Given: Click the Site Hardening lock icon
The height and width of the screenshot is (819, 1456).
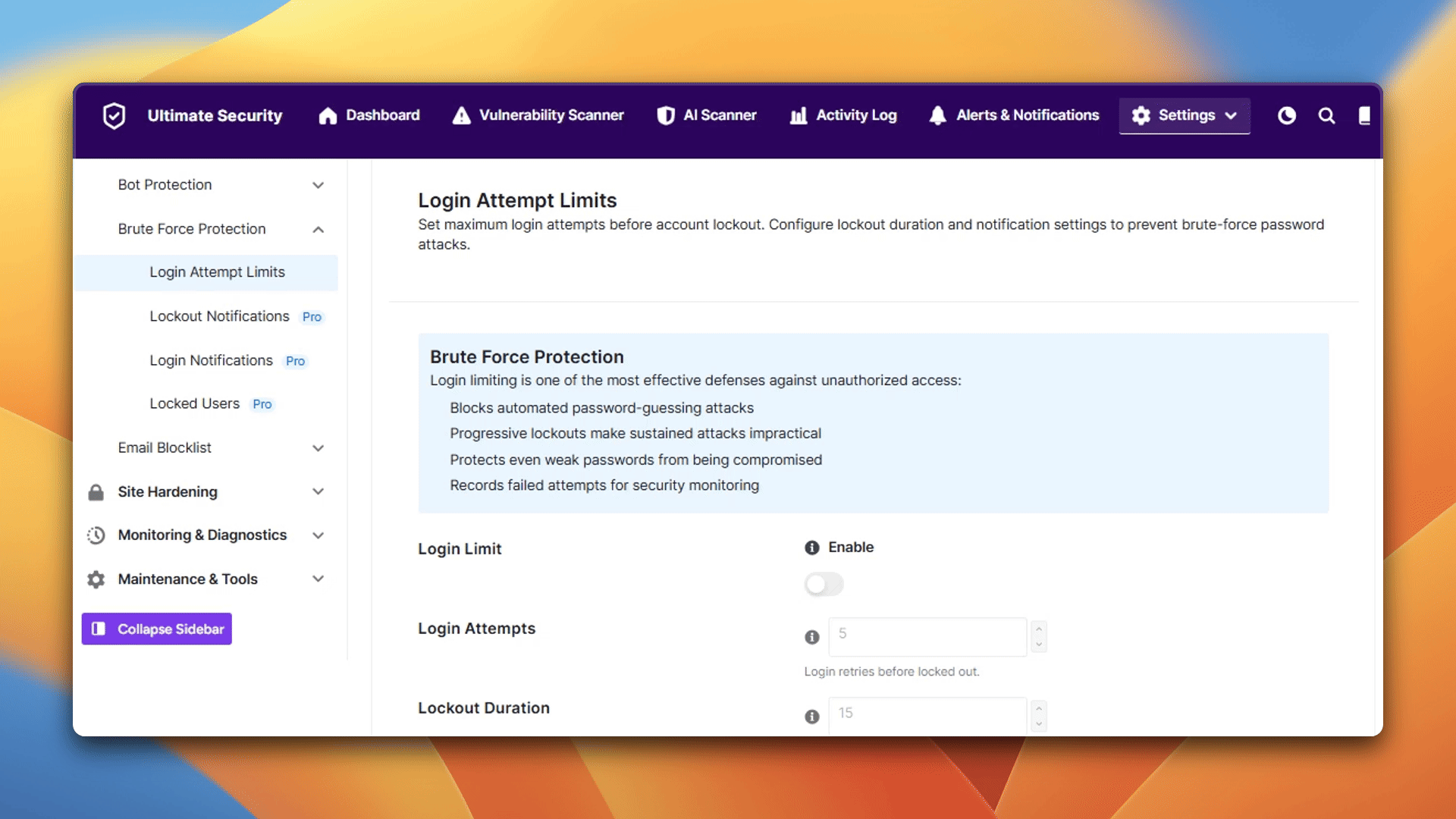Looking at the screenshot, I should click(96, 492).
